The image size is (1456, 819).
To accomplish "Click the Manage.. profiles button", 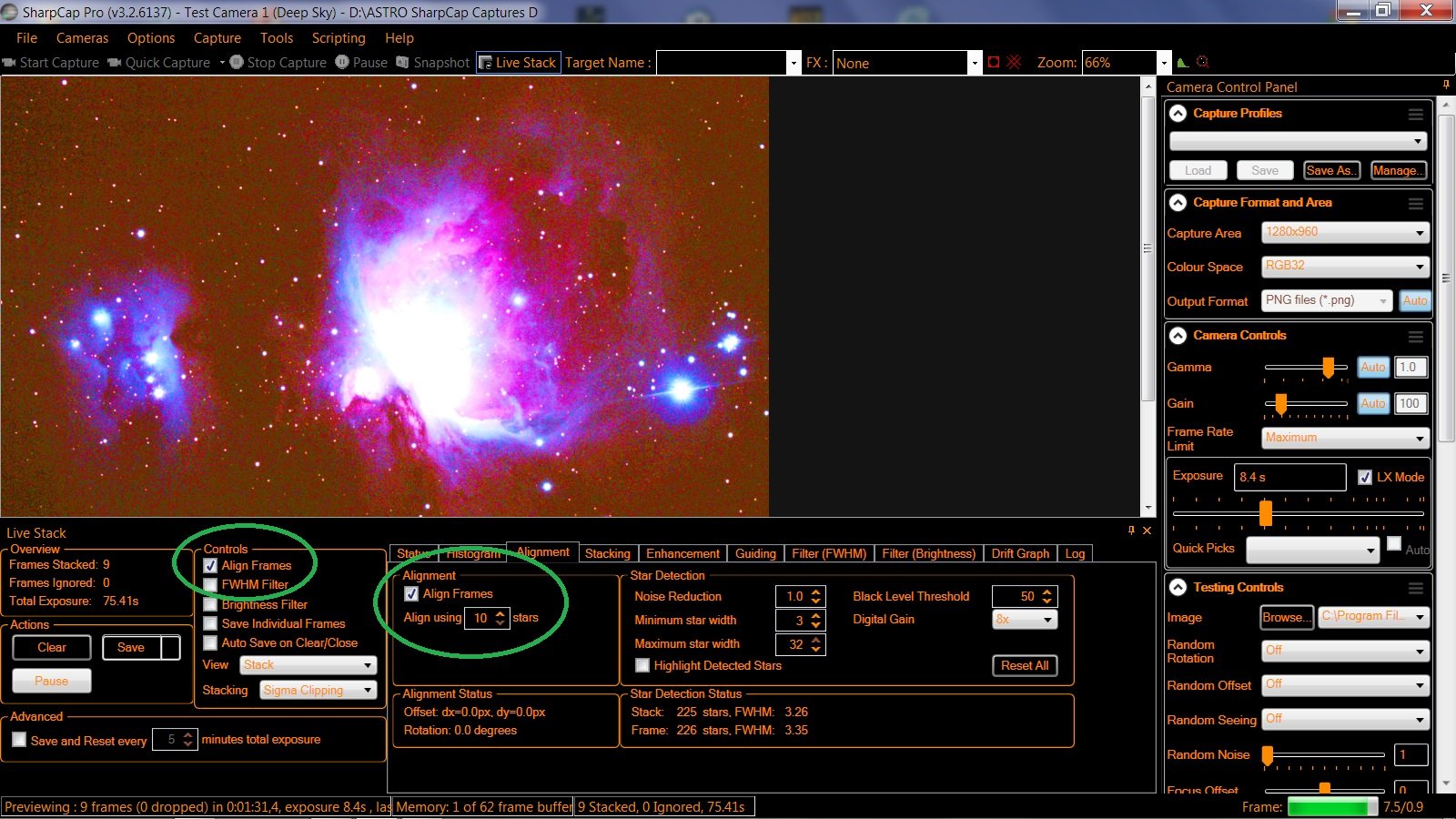I will (x=1399, y=171).
